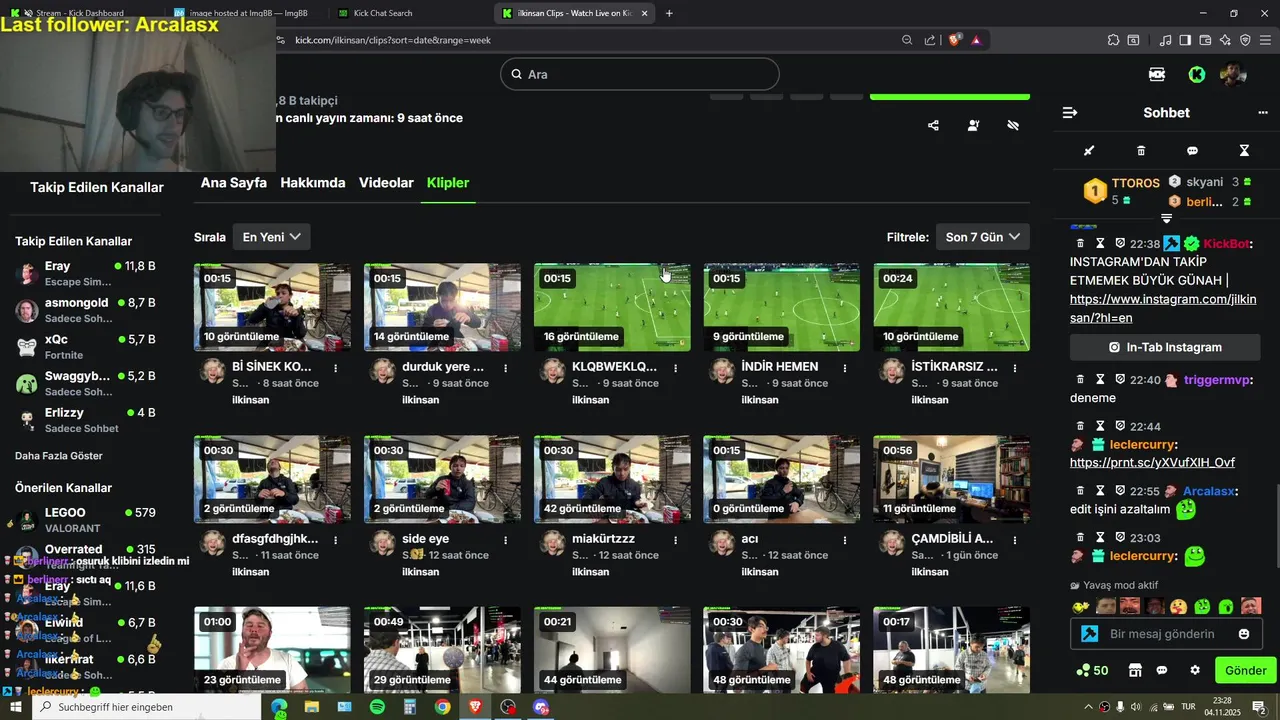The image size is (1280, 720).
Task: Open the Discord icon in taskbar
Action: (541, 707)
